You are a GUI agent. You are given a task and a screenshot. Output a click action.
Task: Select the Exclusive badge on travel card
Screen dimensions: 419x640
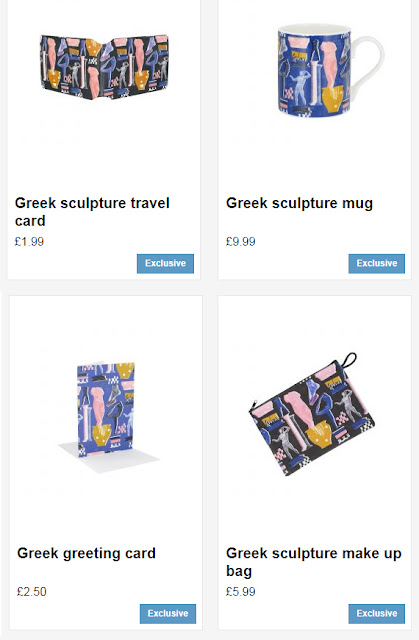point(165,263)
